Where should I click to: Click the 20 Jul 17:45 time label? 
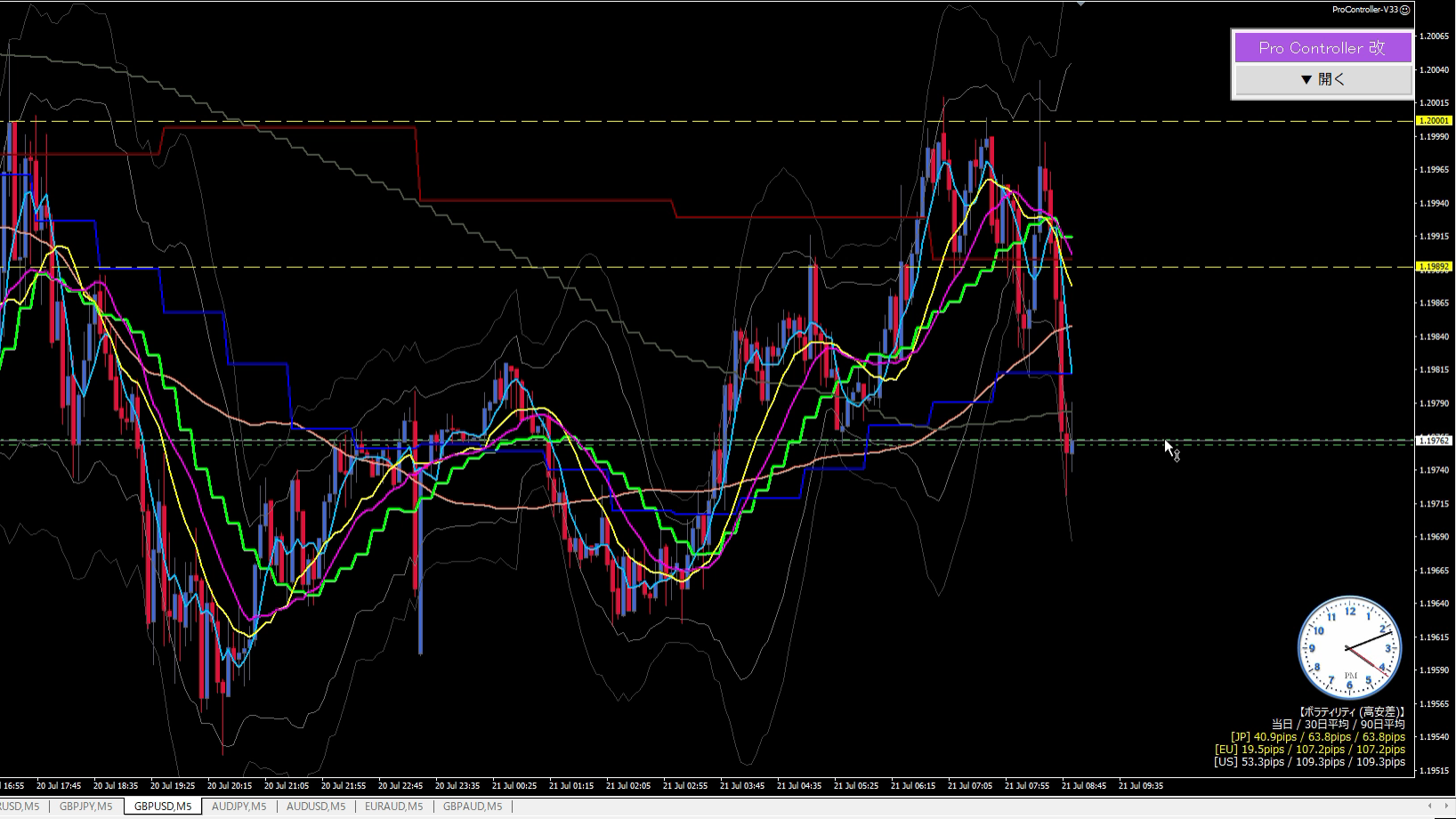pos(59,786)
